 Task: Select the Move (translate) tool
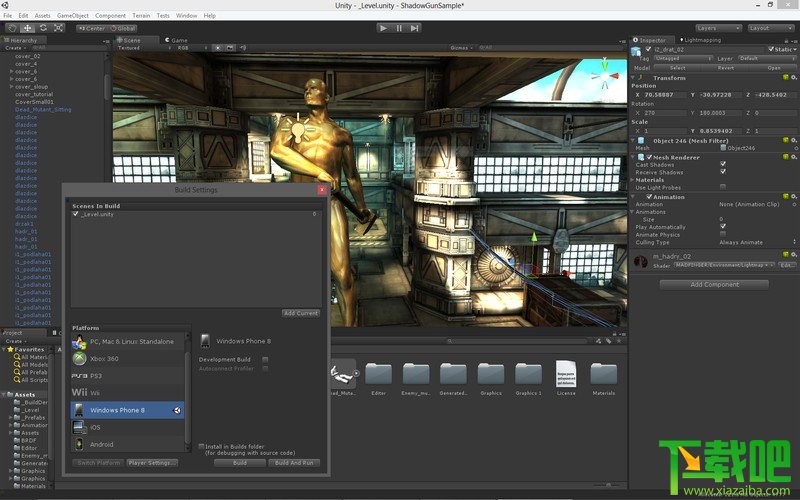(x=27, y=28)
